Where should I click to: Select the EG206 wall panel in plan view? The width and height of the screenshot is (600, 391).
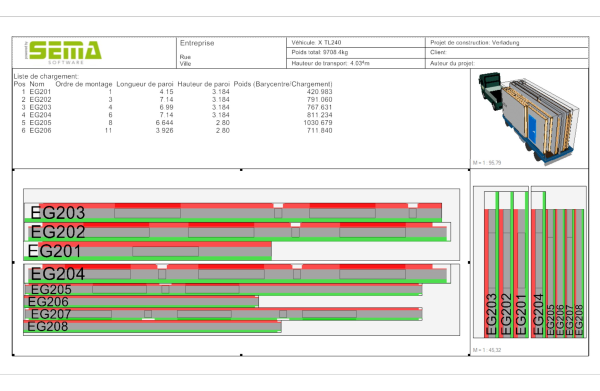[141, 302]
